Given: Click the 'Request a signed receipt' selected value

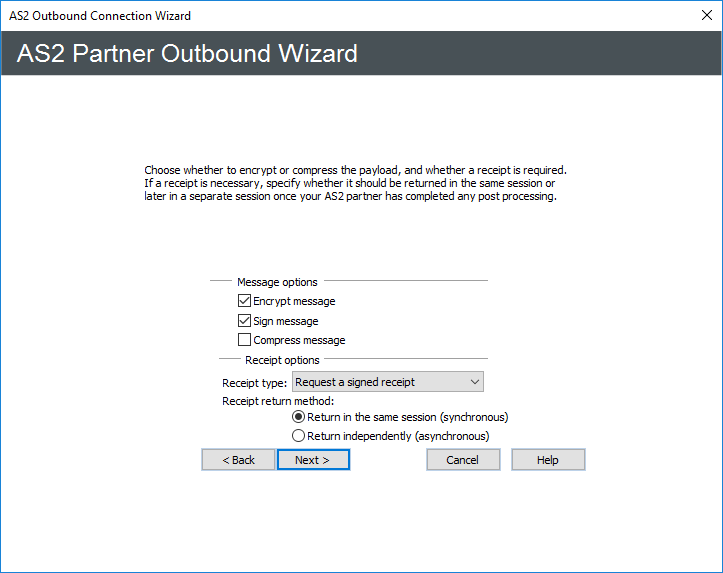Looking at the screenshot, I should 355,382.
